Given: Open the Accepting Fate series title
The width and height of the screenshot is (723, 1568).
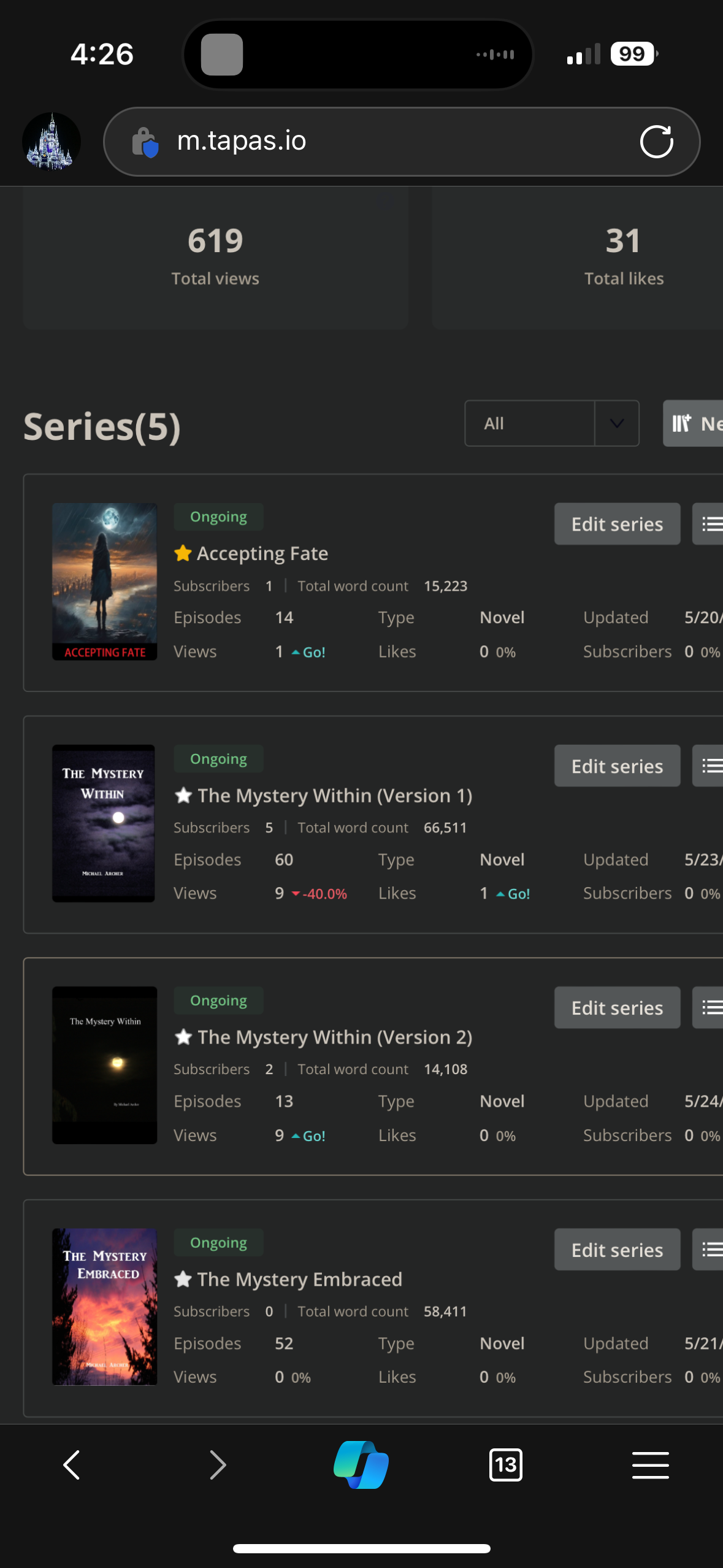Looking at the screenshot, I should (262, 553).
